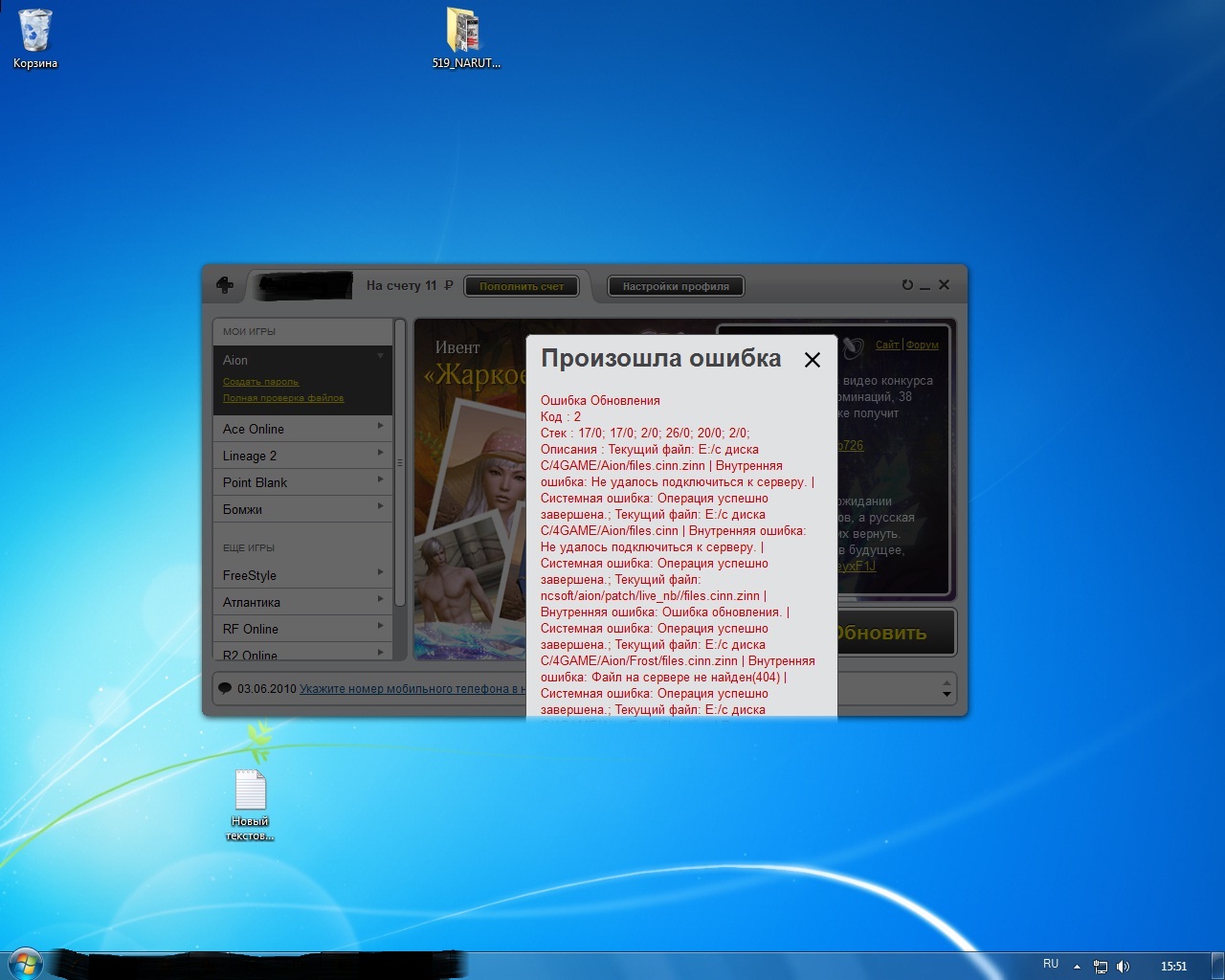Click the news link ending in 'b726'
Viewport: 1225px width, 980px height.
(850, 446)
